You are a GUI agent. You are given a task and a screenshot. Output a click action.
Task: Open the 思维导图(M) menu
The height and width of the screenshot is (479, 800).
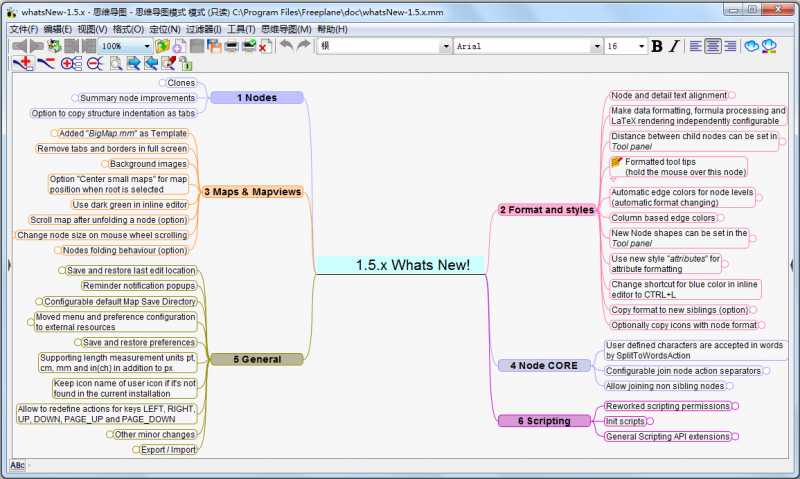[x=286, y=29]
